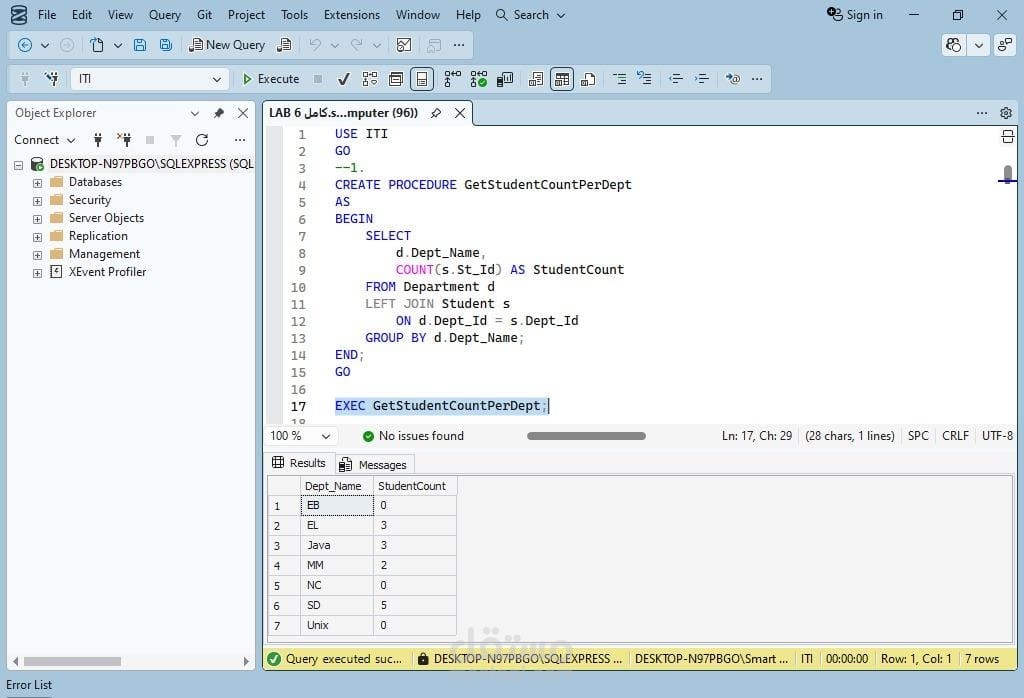Open the Connect dropdown in Object Explorer
This screenshot has width=1024, height=698.
(x=44, y=140)
